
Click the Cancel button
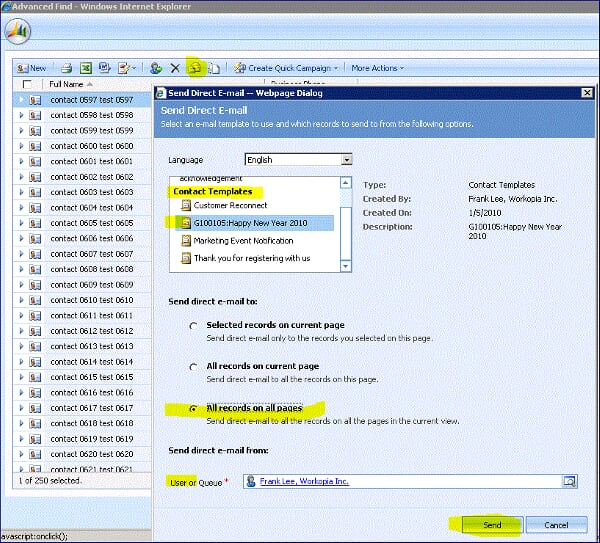click(x=554, y=524)
